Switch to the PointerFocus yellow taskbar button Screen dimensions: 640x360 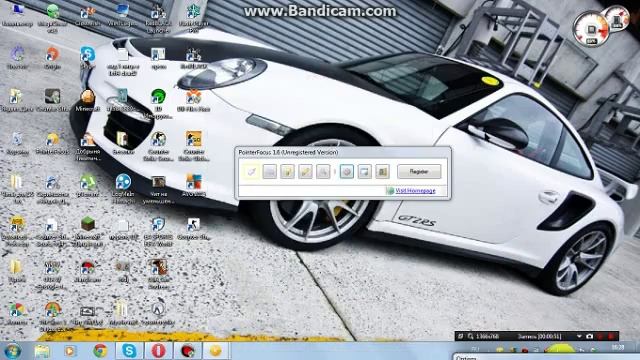tap(216, 351)
